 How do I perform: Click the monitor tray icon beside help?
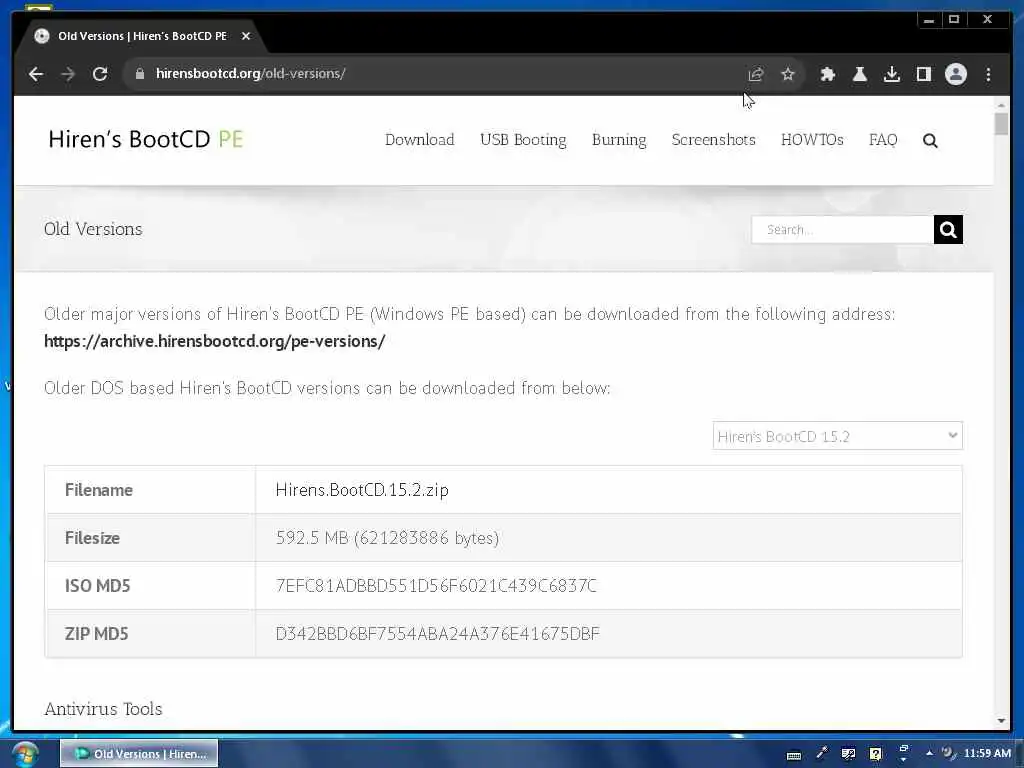pyautogui.click(x=848, y=754)
